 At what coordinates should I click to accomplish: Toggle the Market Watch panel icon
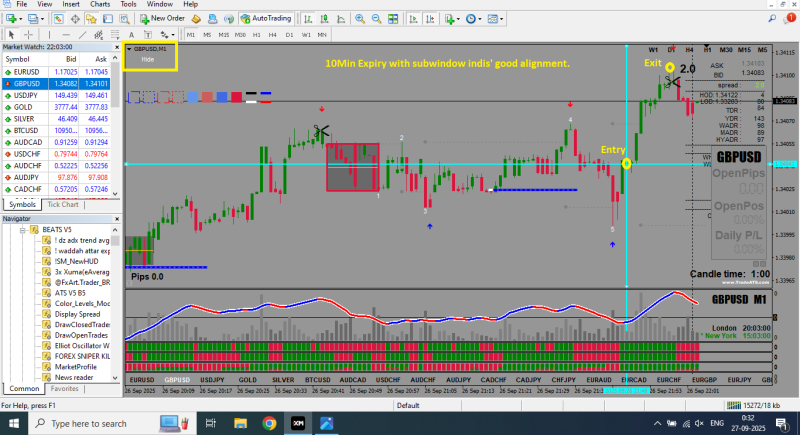click(x=58, y=19)
